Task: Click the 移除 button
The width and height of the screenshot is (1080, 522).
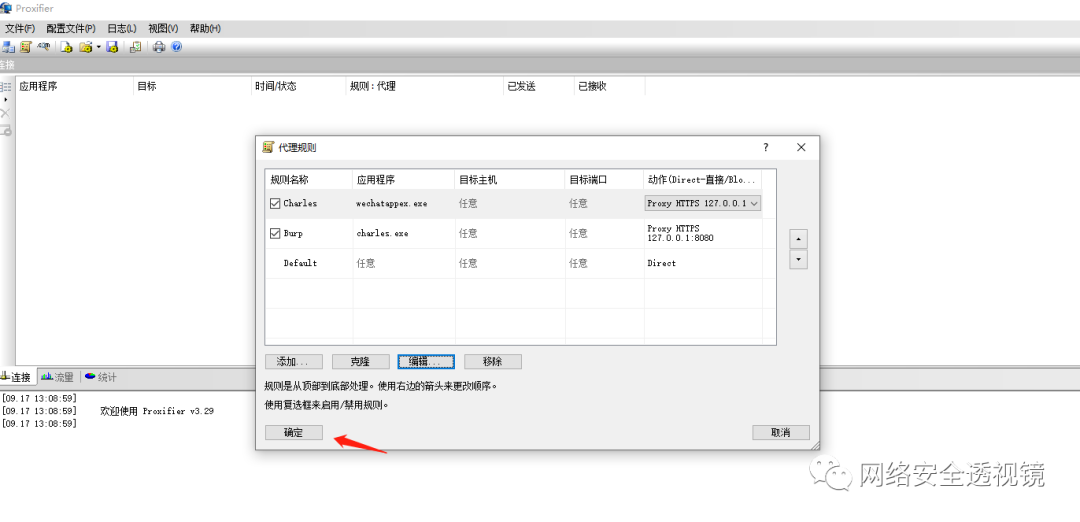Action: pyautogui.click(x=492, y=362)
